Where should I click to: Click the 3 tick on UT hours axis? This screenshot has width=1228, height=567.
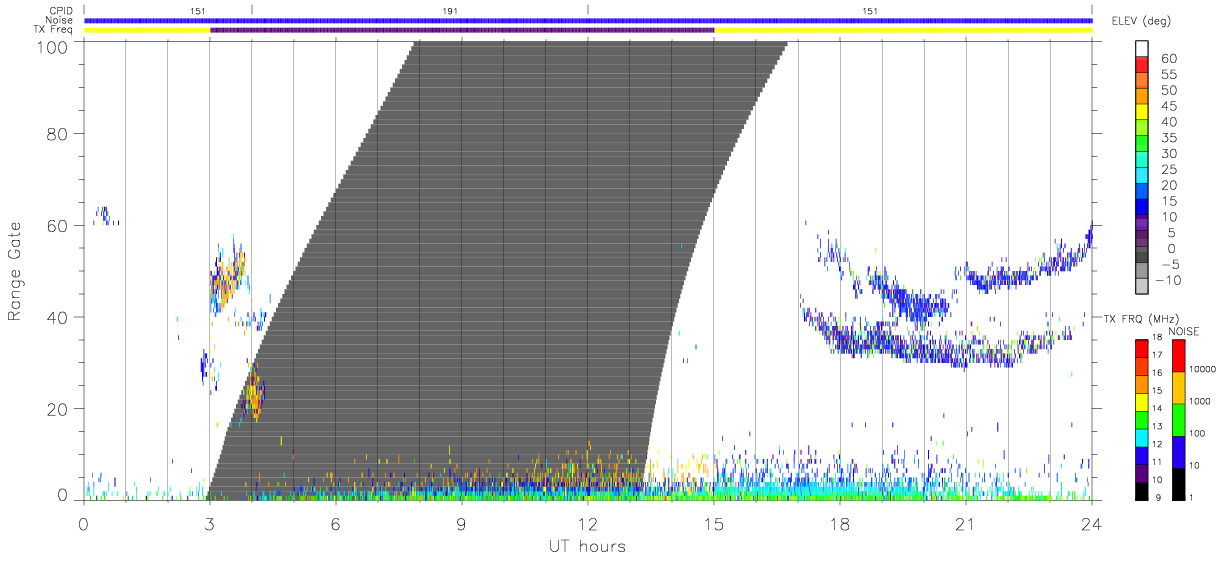(x=210, y=523)
